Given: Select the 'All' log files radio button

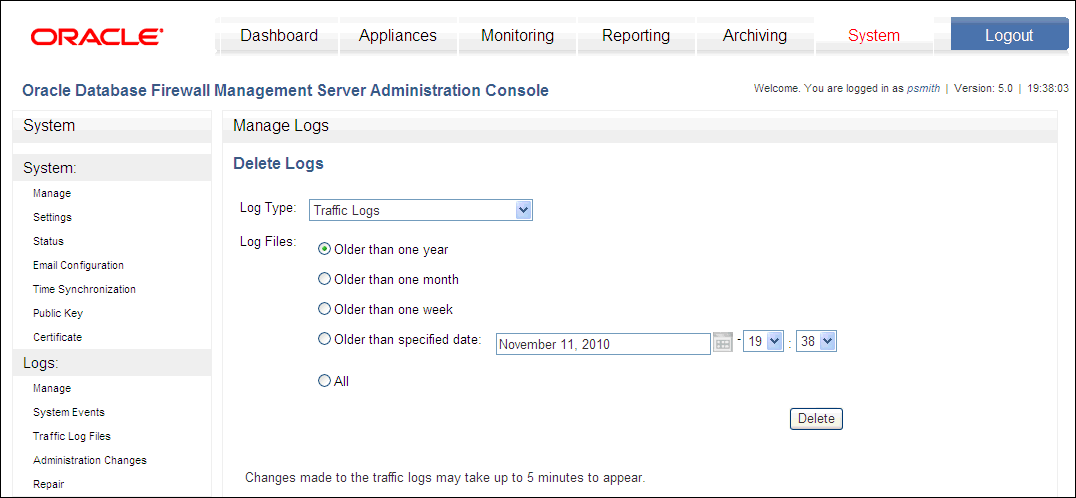Looking at the screenshot, I should point(325,381).
